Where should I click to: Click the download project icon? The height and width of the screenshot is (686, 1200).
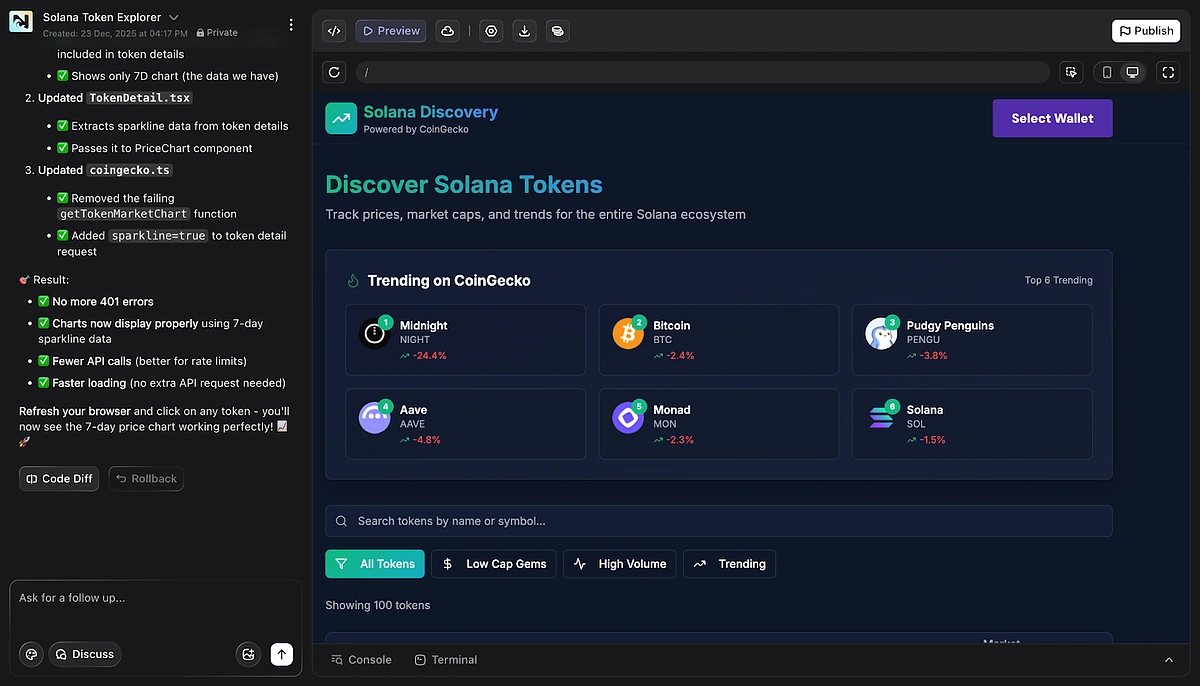(524, 31)
